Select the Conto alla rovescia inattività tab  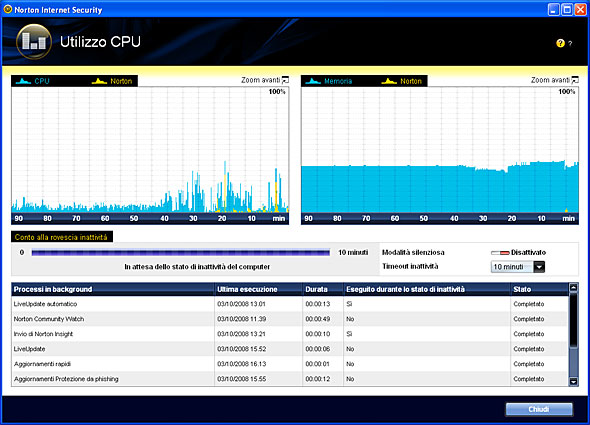click(x=62, y=237)
